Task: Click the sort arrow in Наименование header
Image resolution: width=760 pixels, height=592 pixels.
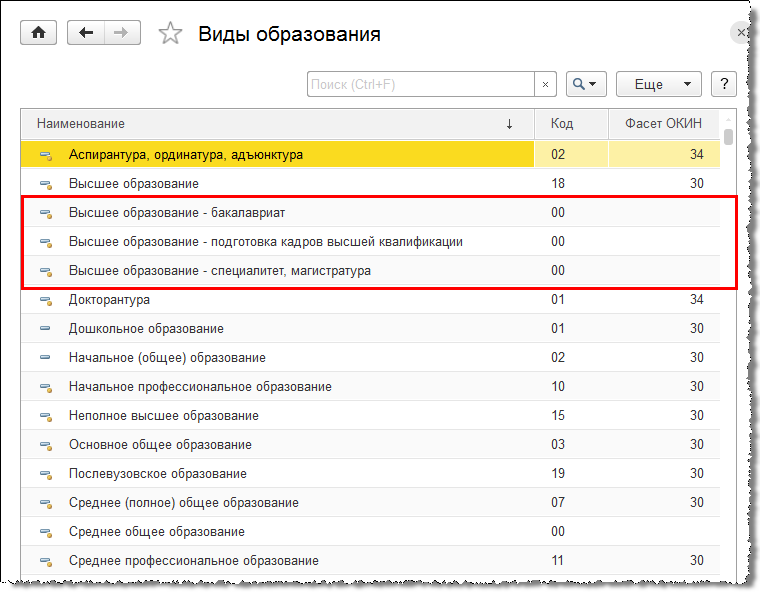Action: click(509, 124)
